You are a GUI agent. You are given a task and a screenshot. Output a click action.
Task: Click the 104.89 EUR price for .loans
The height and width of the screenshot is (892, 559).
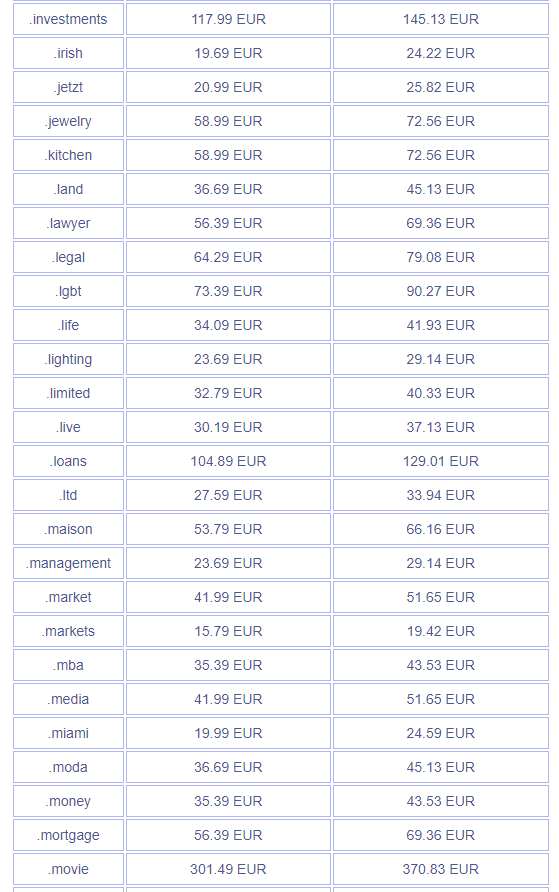pyautogui.click(x=228, y=461)
